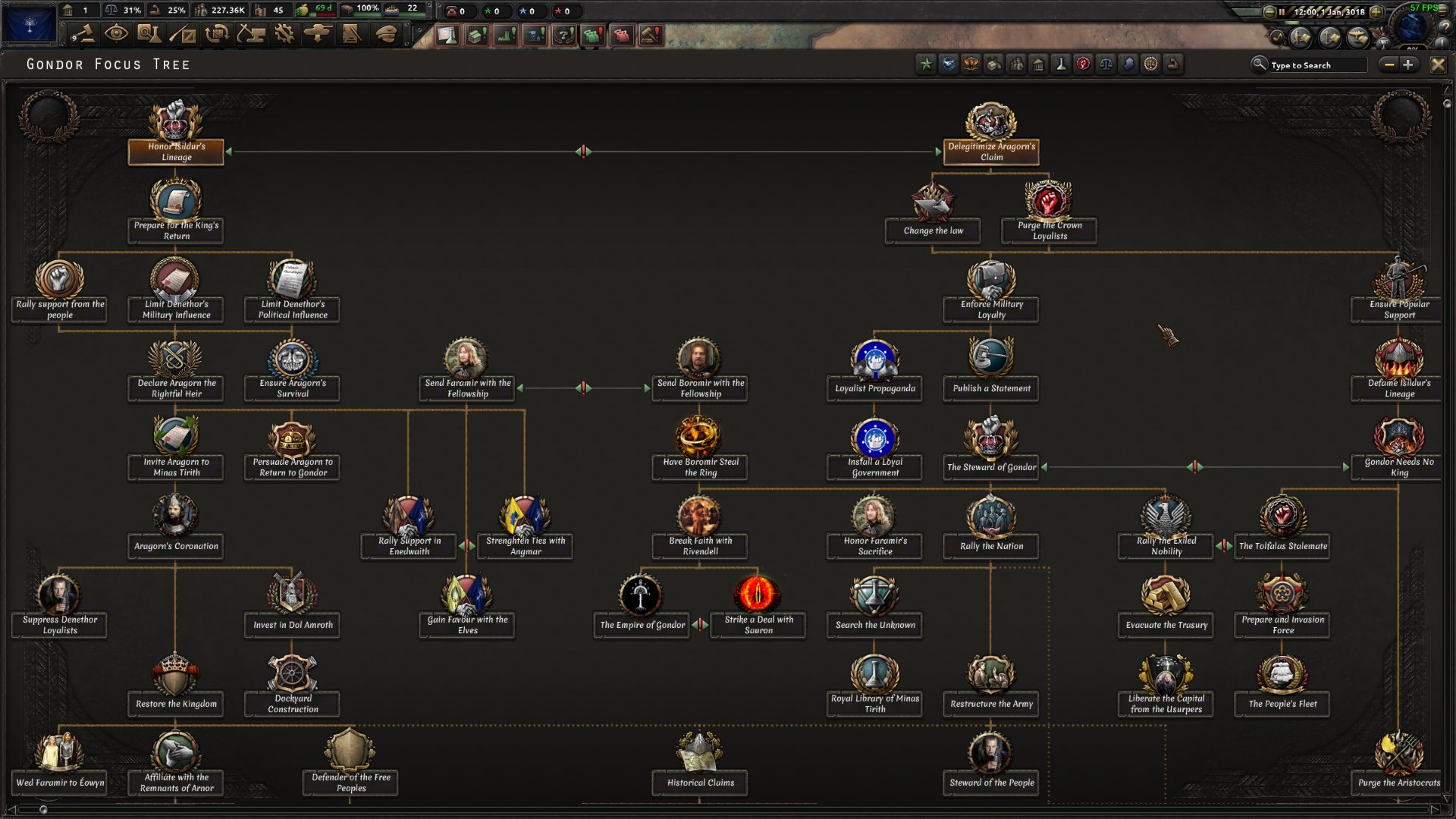Open the Officer Corps cap icon
The image size is (1456, 819).
click(385, 34)
